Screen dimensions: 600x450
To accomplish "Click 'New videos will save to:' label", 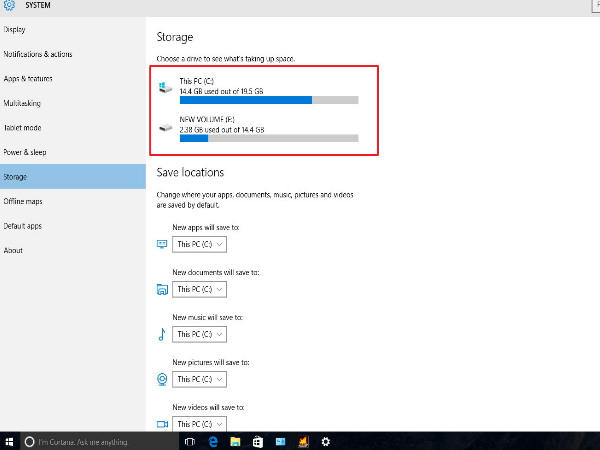I will (x=208, y=407).
